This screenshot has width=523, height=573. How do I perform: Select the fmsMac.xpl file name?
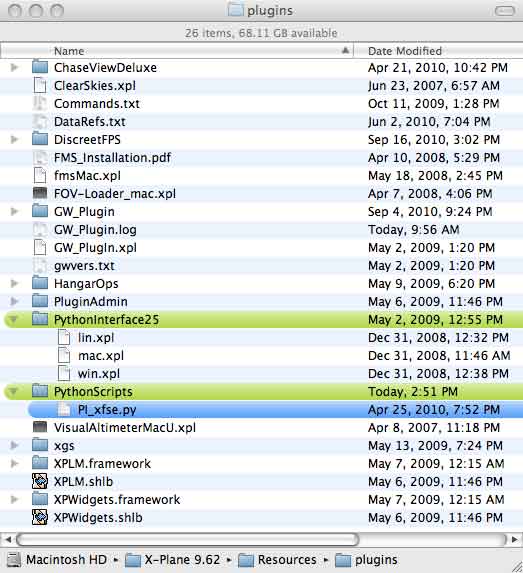pos(87,175)
